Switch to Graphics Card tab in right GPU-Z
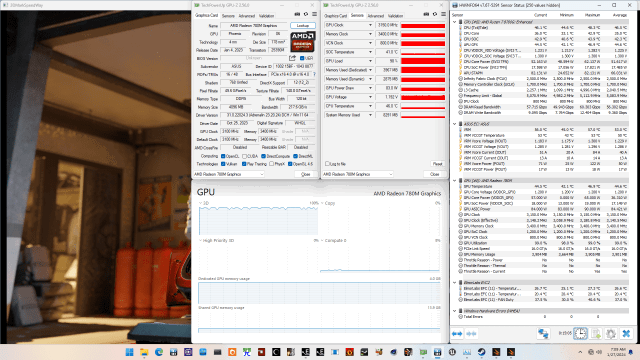The width and height of the screenshot is (640, 360). click(x=336, y=16)
